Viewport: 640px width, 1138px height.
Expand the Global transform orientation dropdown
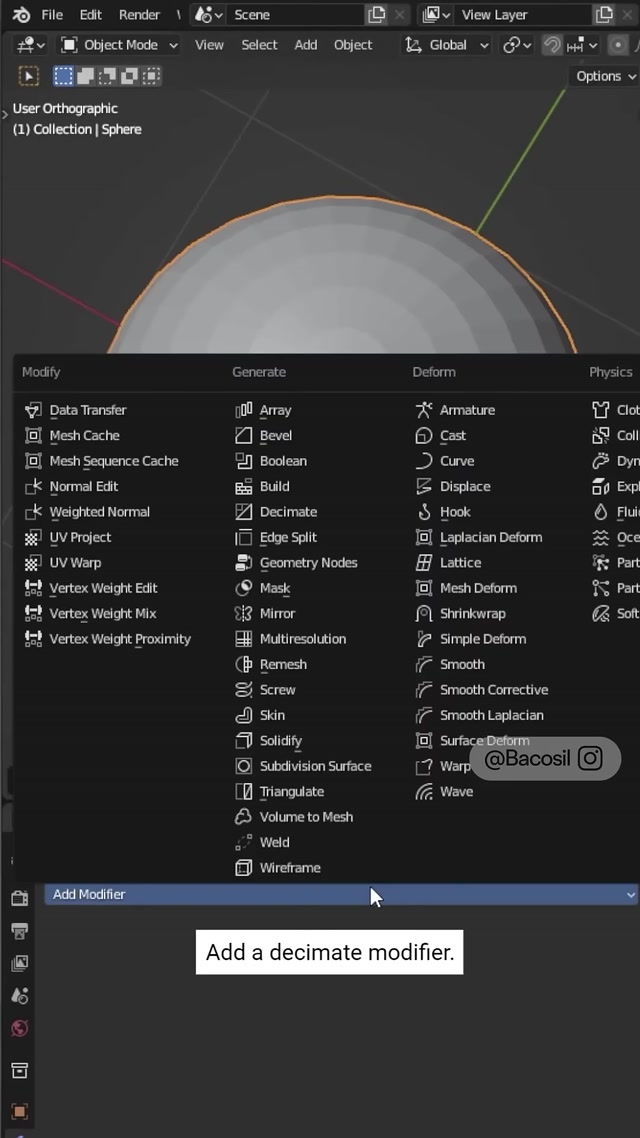[447, 45]
